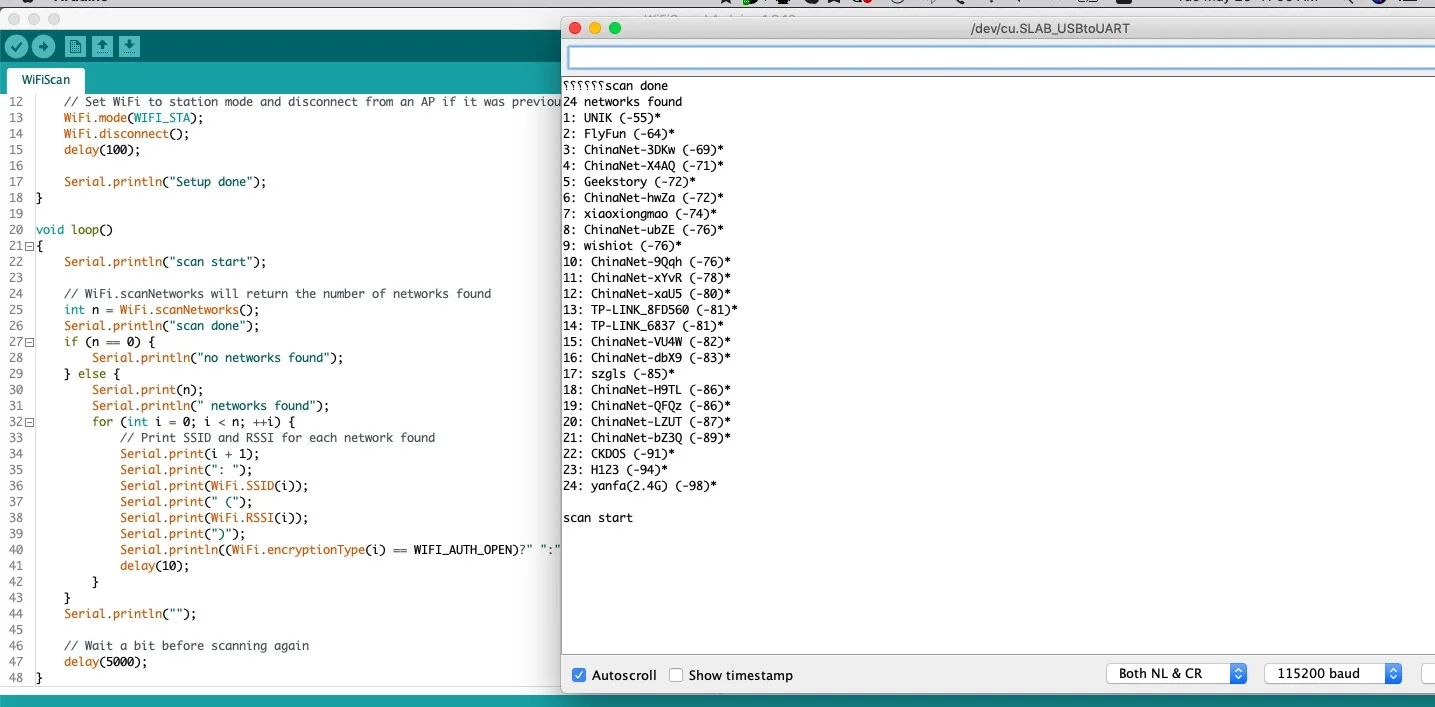Screen dimensions: 1435x707
Task: Click the '14: TP-LINK_6837 (-81)*' output line
Action: (x=644, y=326)
